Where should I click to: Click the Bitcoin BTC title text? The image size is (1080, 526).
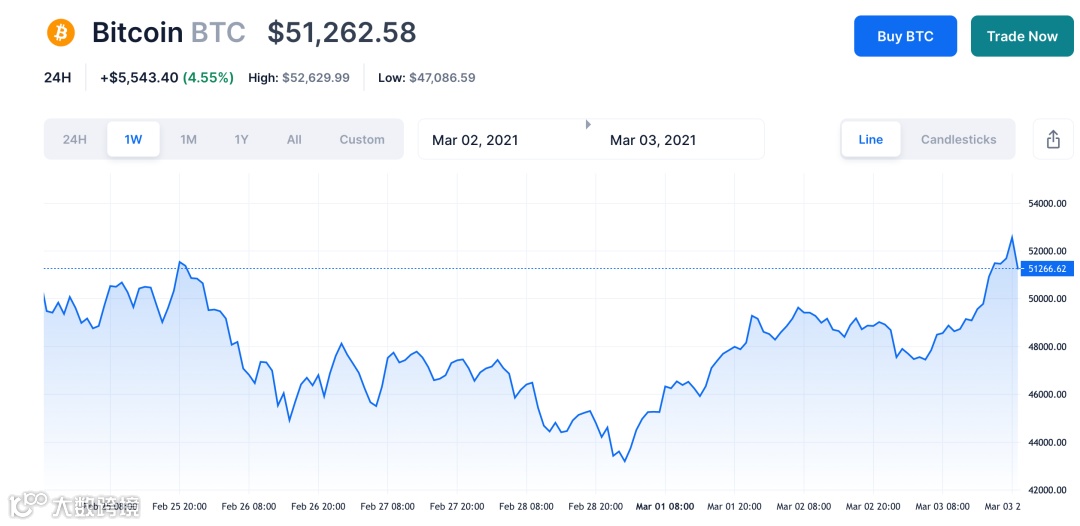tap(168, 33)
